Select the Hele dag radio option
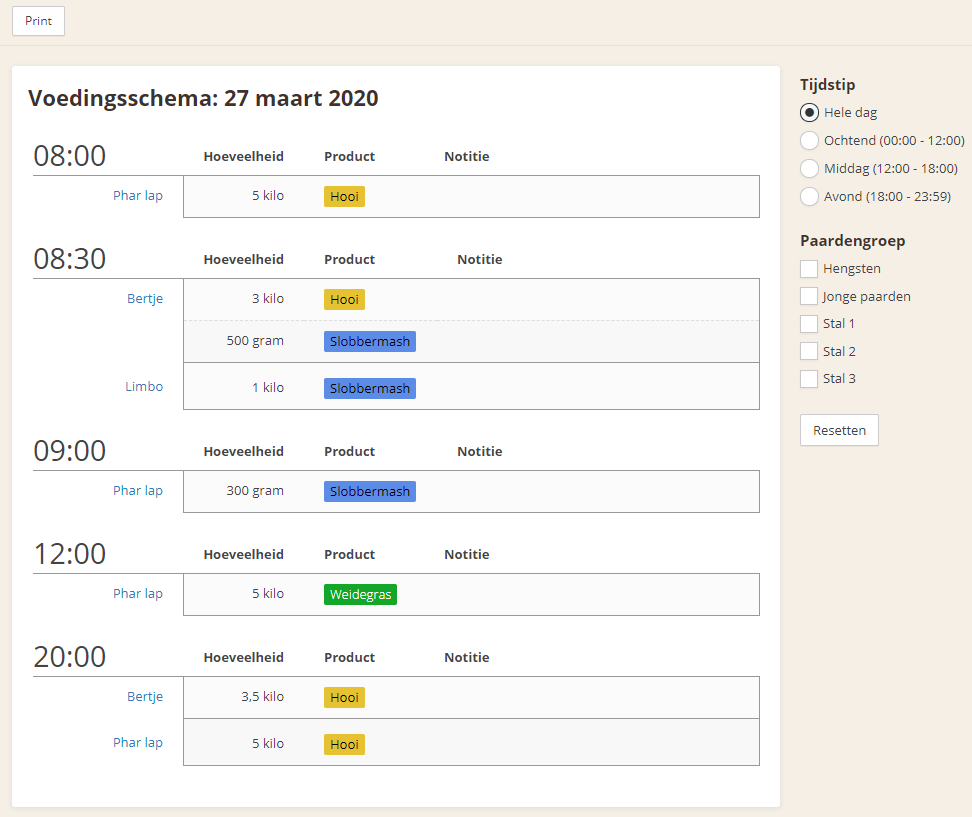The width and height of the screenshot is (972, 817). coord(809,113)
